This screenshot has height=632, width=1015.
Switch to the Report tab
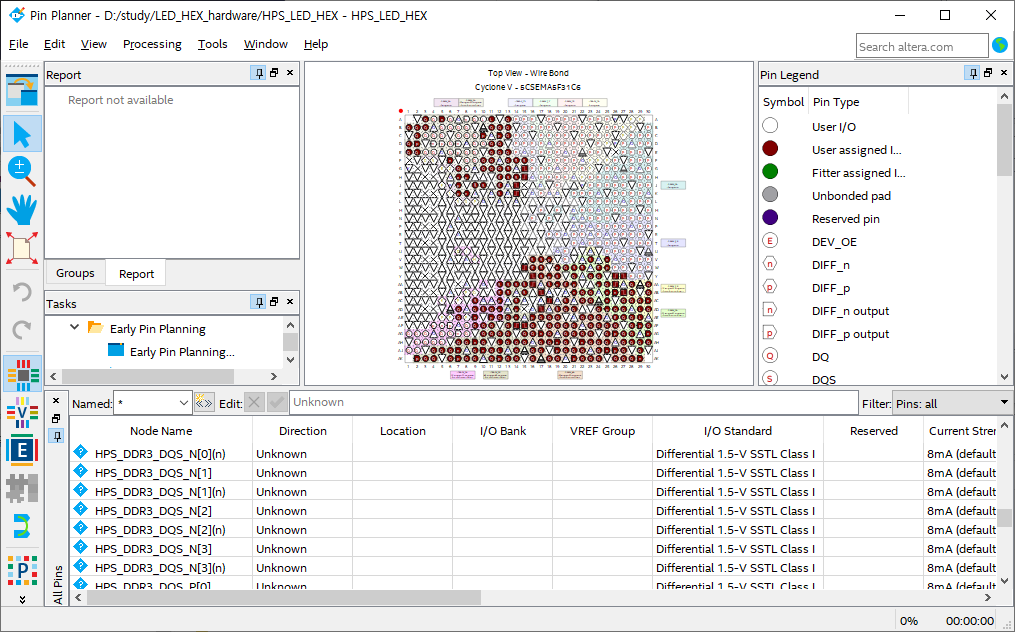[136, 273]
